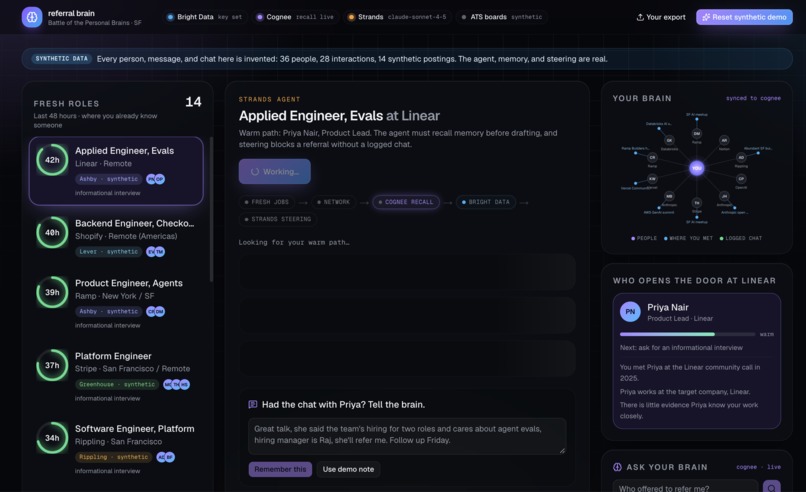Click the LOGGED CHAT legend entry
806x492 pixels.
tap(741, 238)
